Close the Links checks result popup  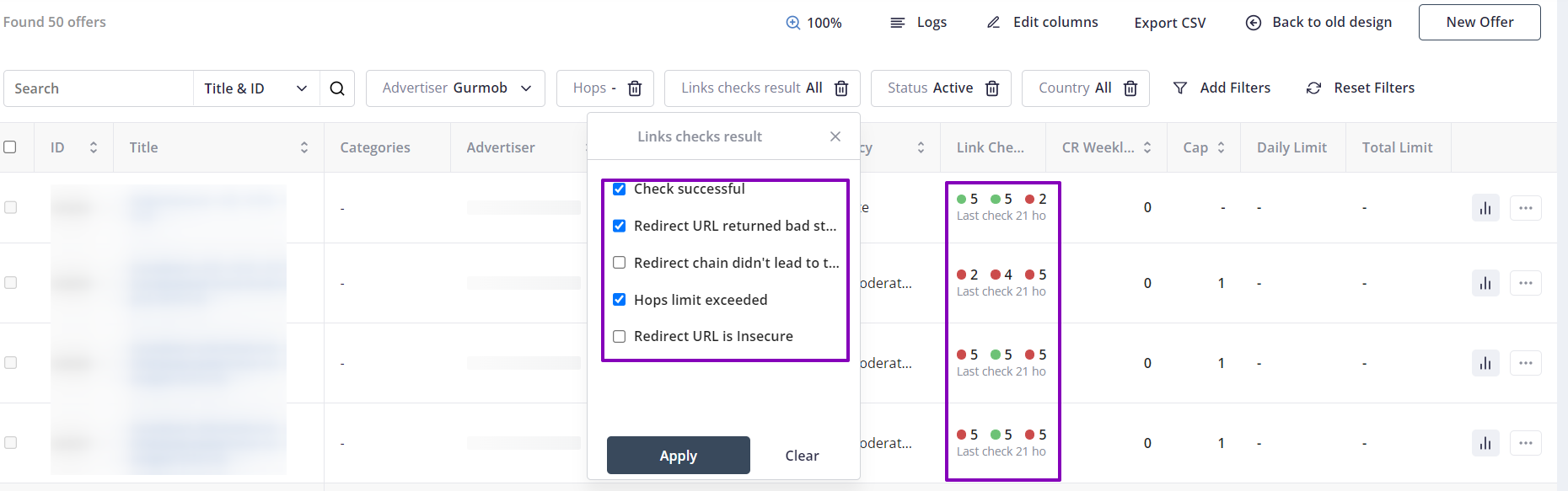[x=835, y=136]
